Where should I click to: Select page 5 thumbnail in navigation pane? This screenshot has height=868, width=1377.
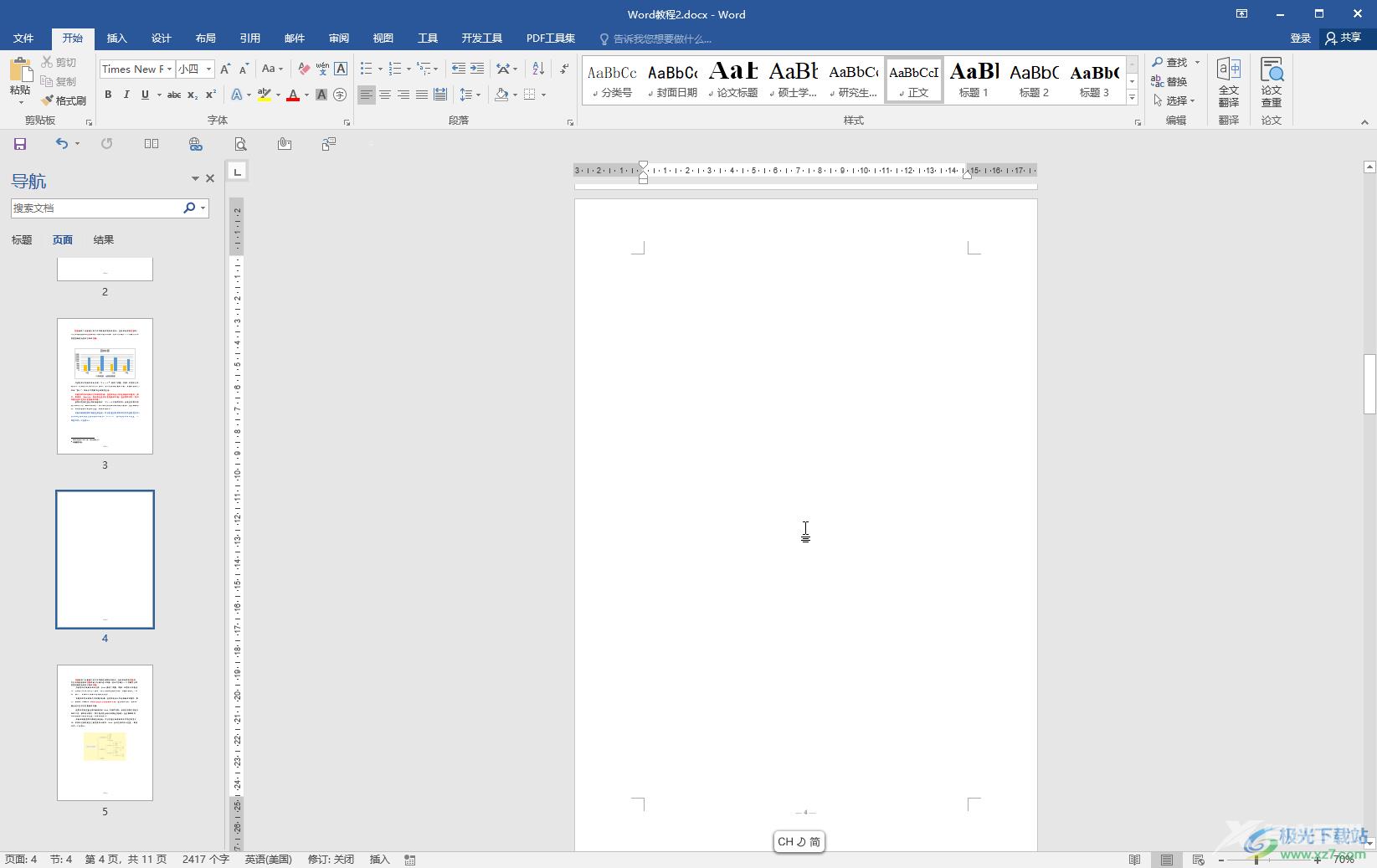[105, 732]
